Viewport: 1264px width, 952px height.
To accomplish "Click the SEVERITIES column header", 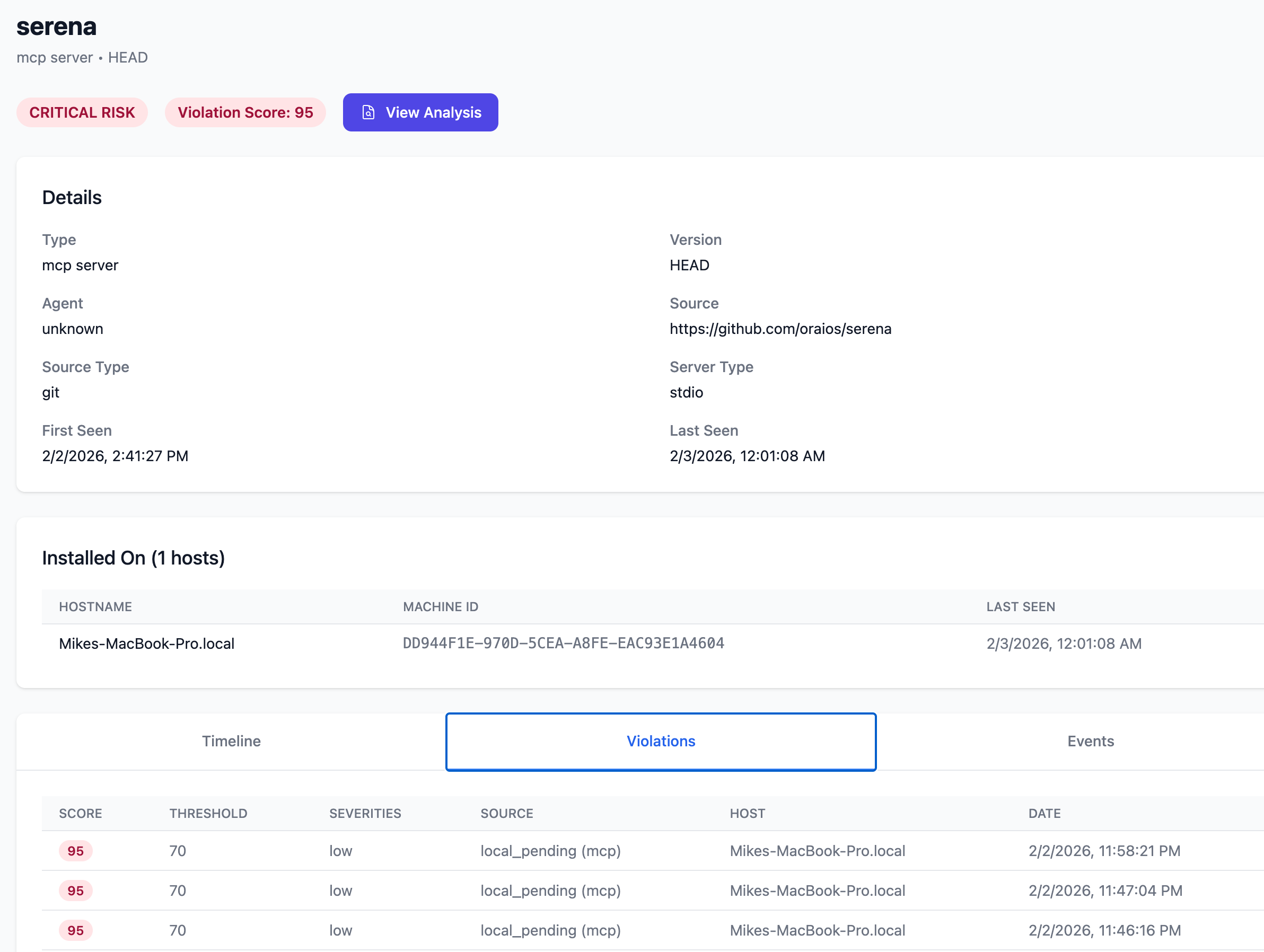I will (x=365, y=813).
